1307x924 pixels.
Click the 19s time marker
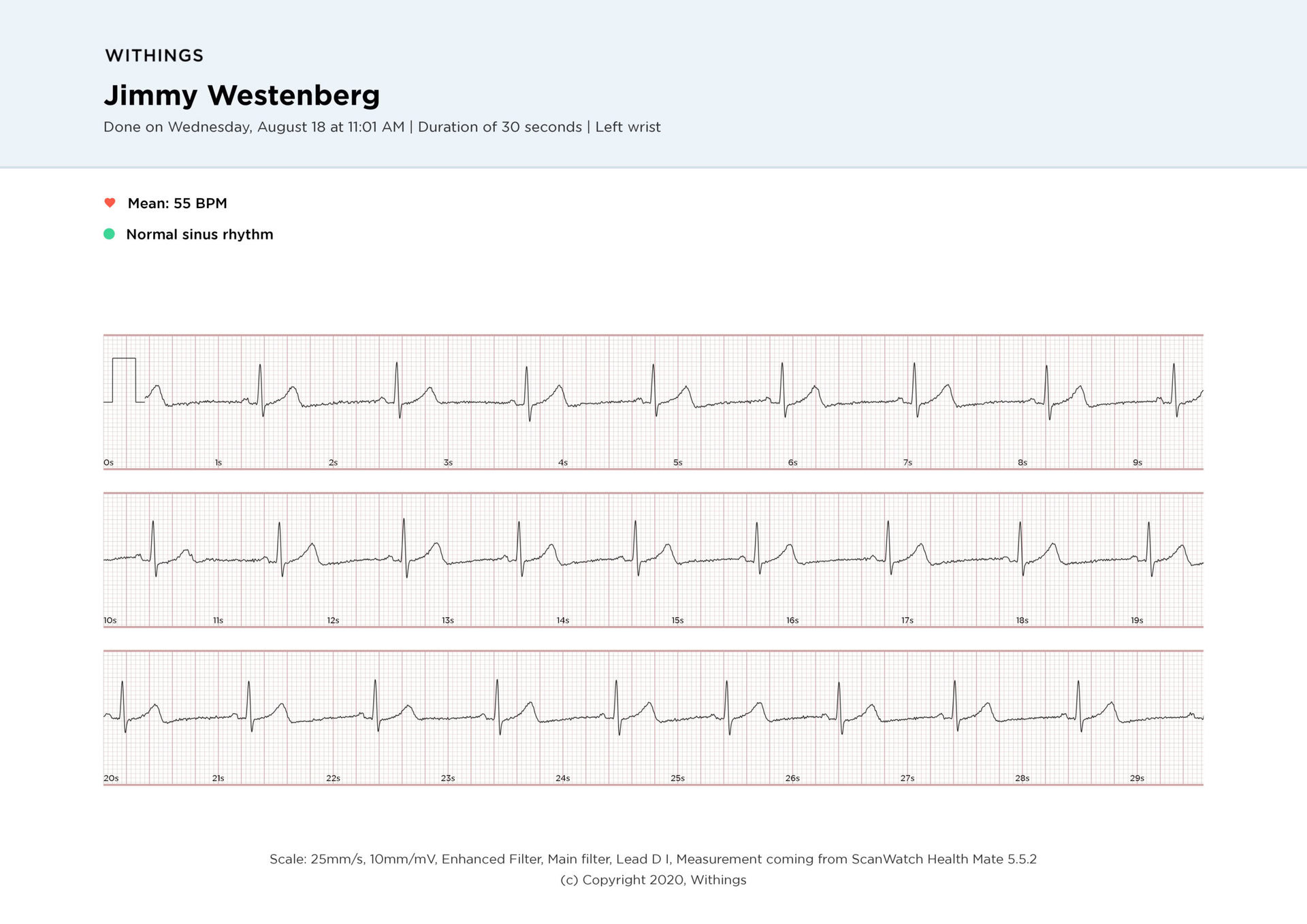click(1137, 621)
